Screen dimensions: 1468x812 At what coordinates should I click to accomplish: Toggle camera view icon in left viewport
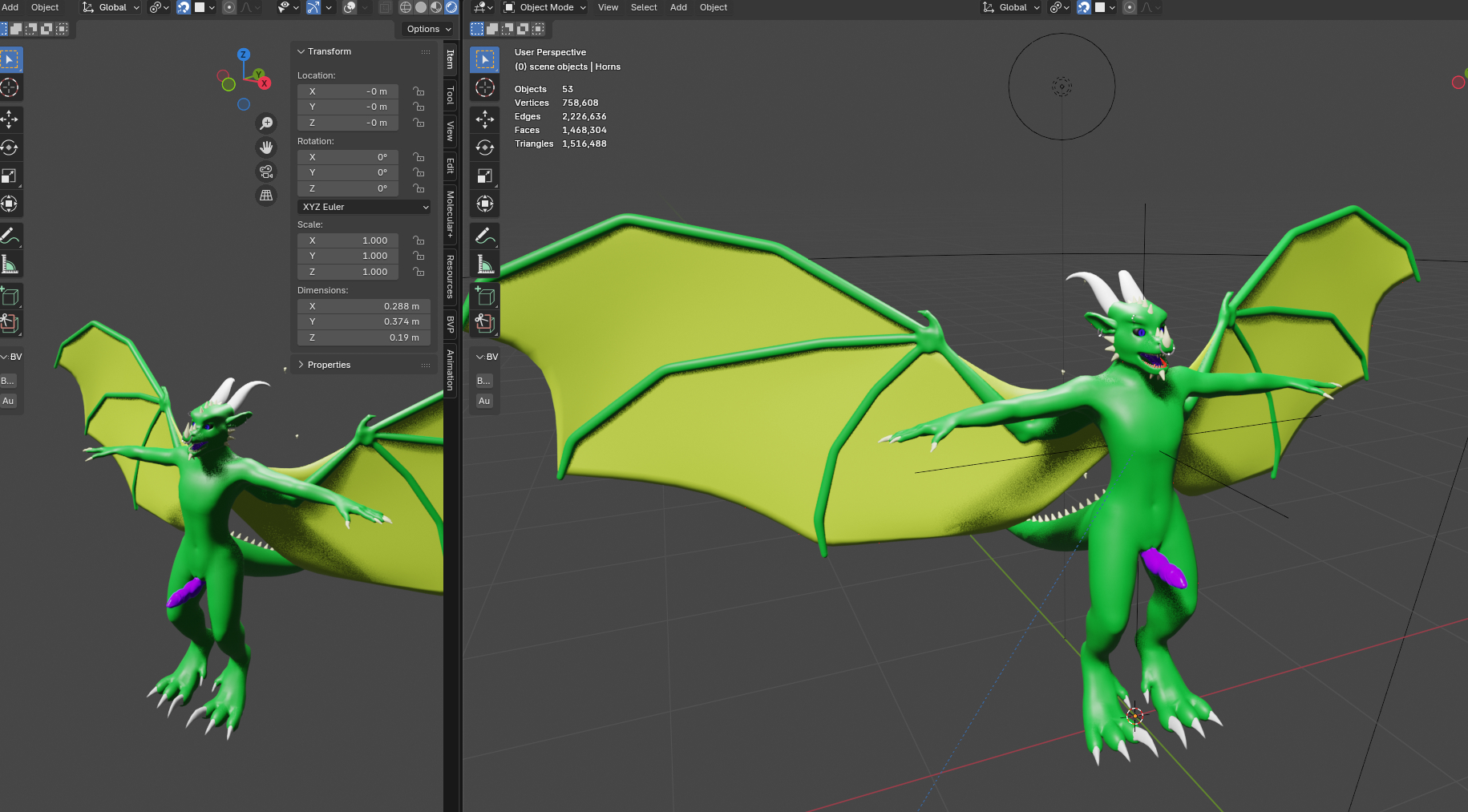click(266, 172)
